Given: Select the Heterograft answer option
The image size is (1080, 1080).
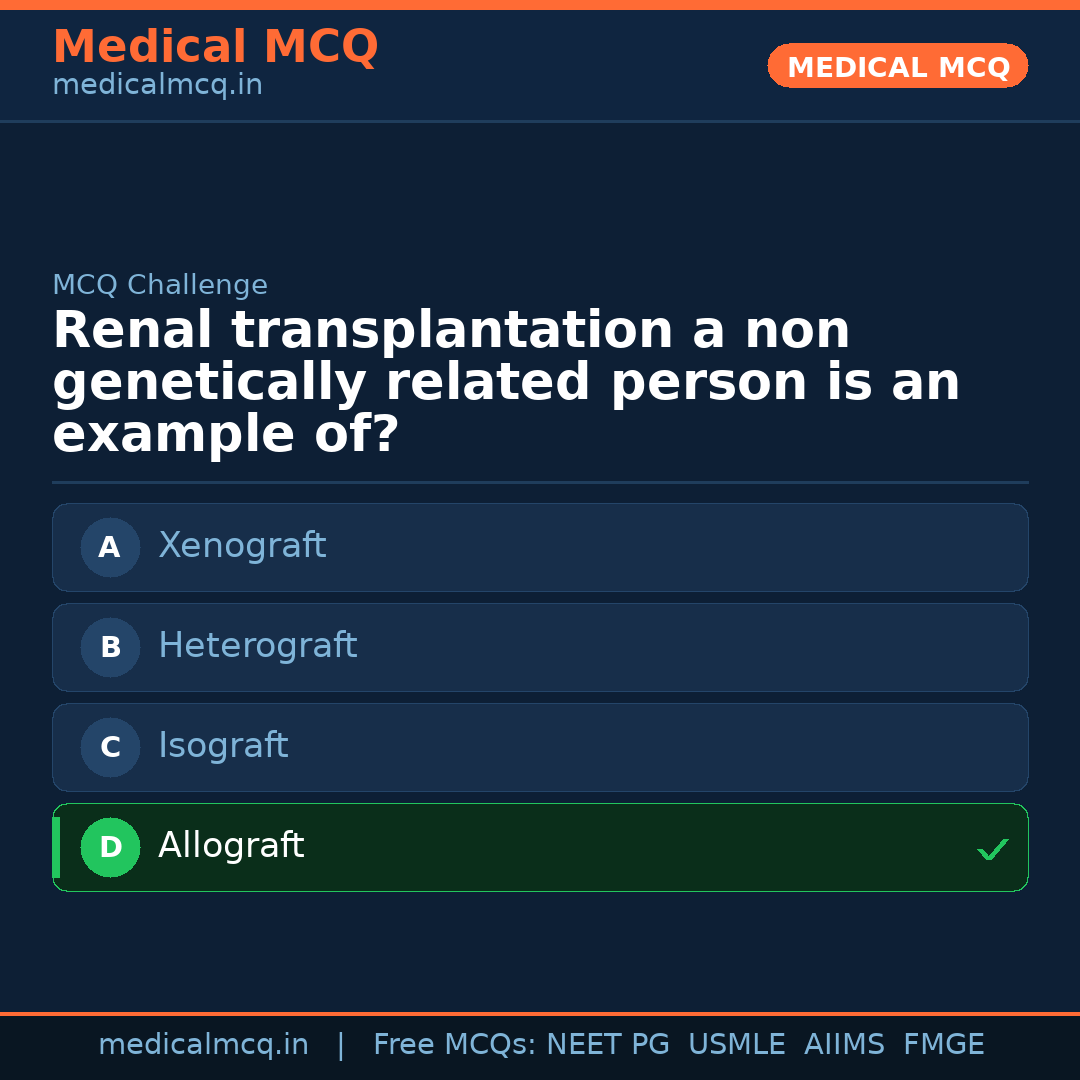Looking at the screenshot, I should point(540,647).
